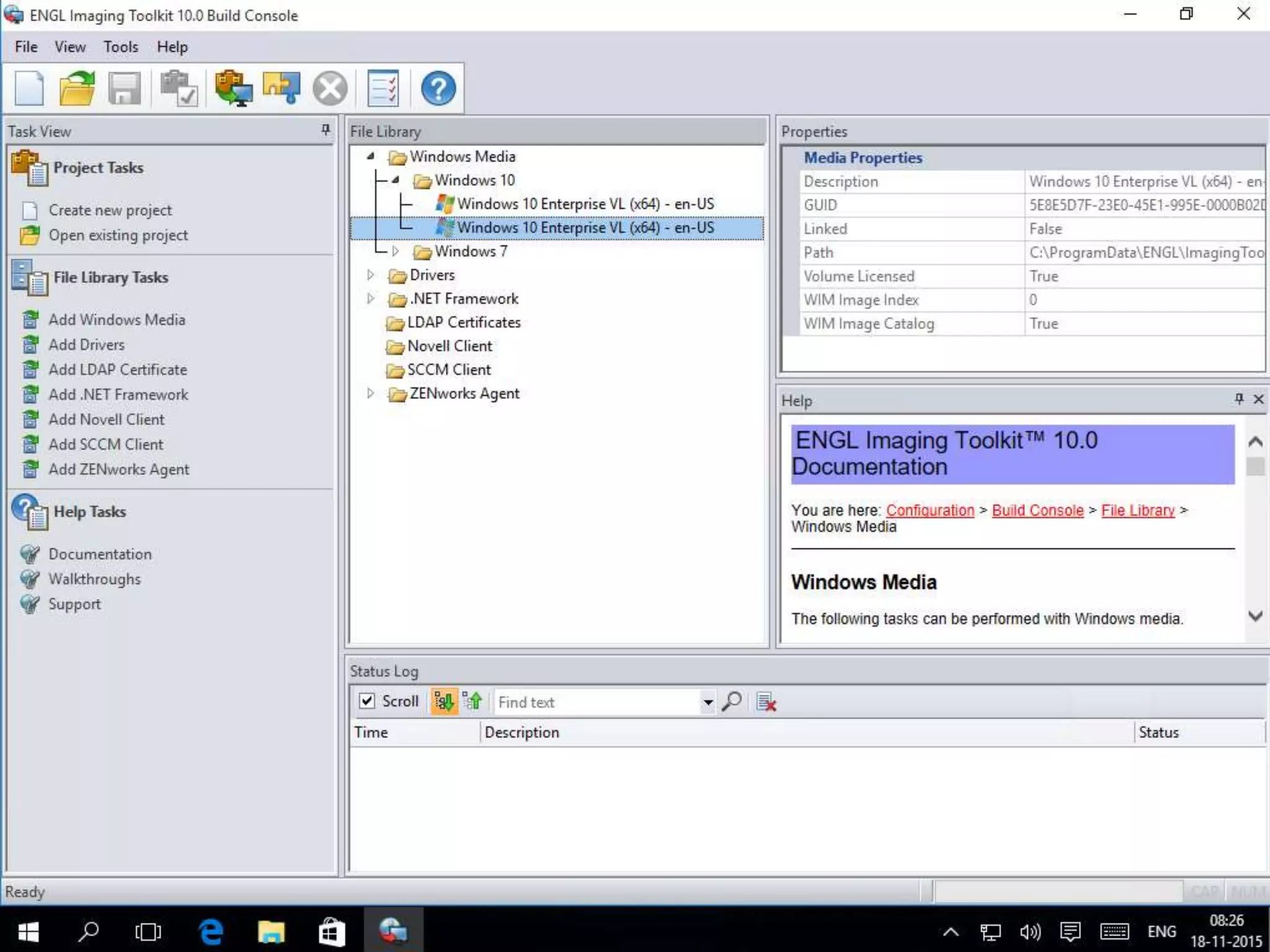Open the View menu

tap(70, 47)
